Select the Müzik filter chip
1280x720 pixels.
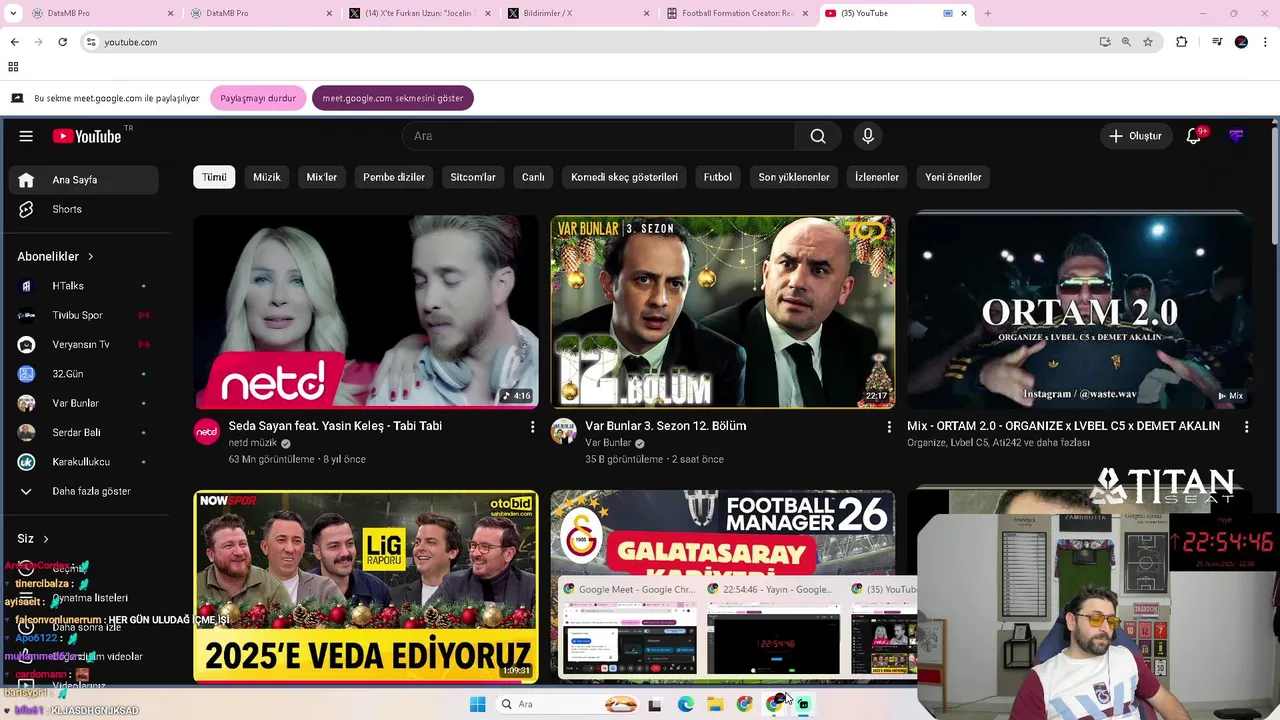coord(267,177)
